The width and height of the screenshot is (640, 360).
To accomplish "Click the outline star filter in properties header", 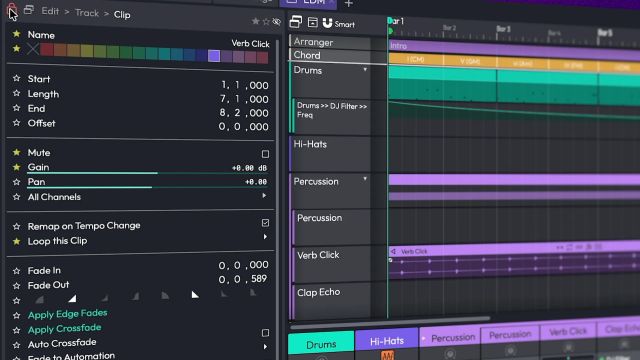I will 266,21.
